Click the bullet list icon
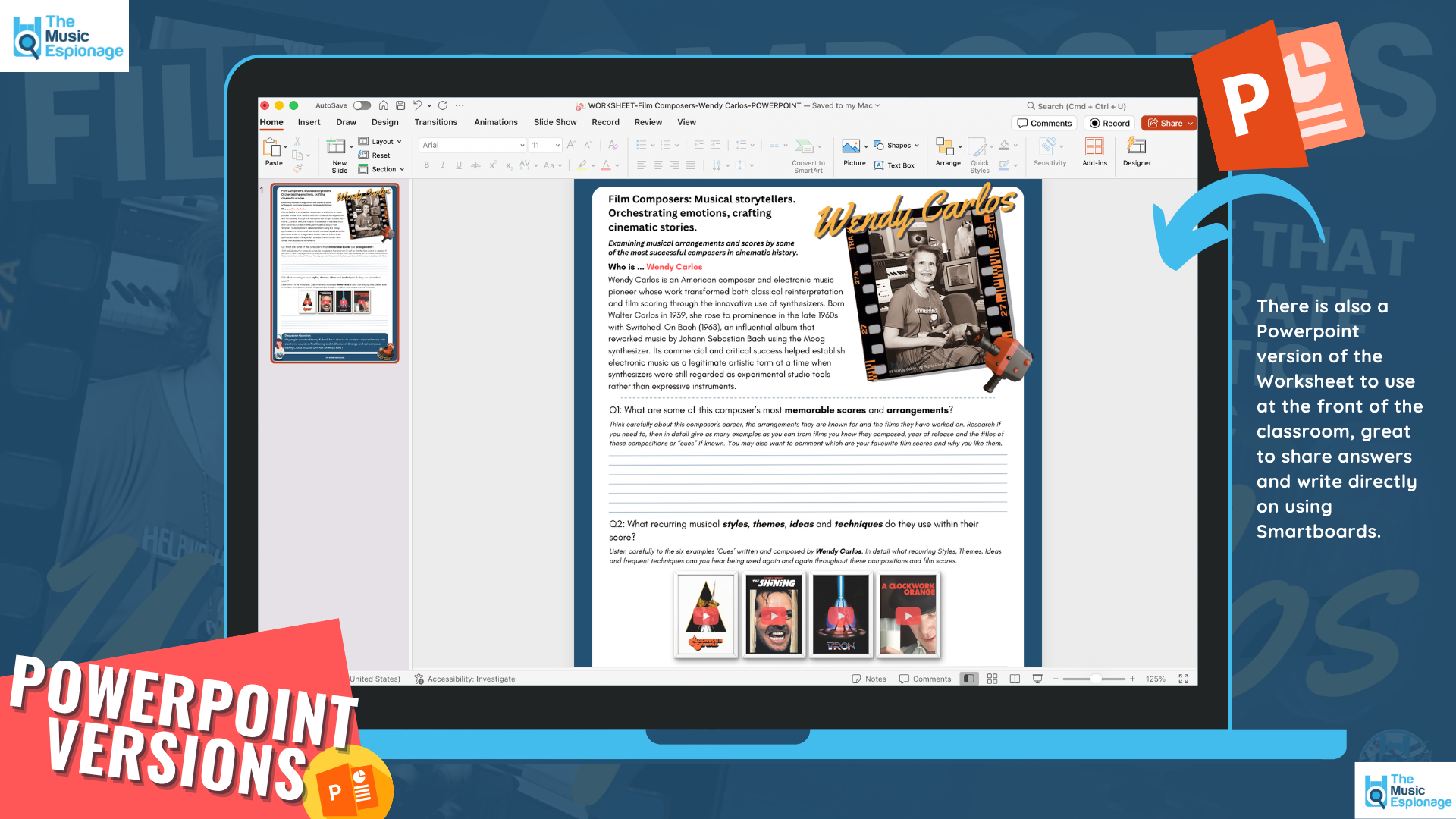1456x819 pixels. point(642,145)
